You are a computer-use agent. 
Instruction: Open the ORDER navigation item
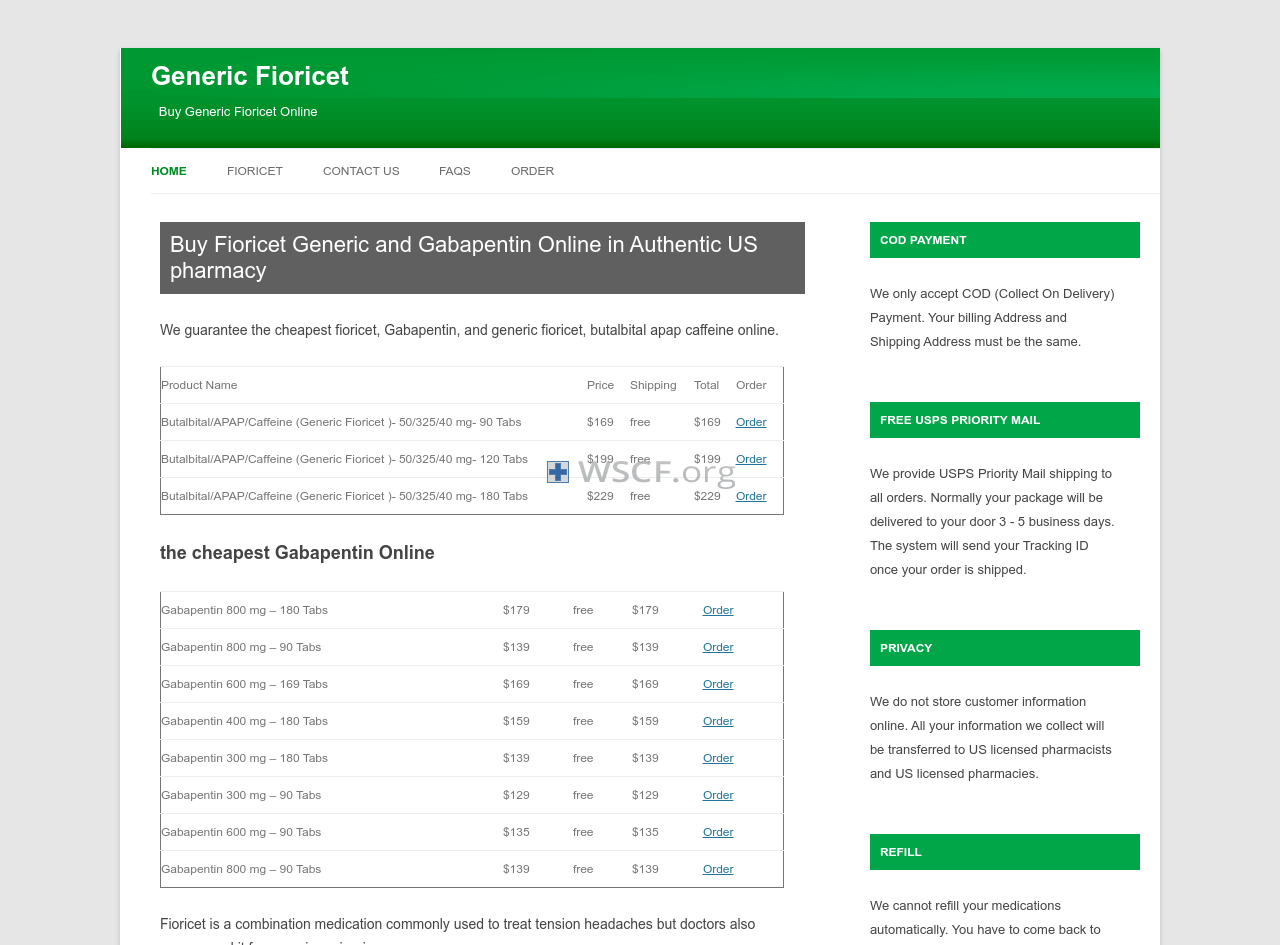coord(532,171)
